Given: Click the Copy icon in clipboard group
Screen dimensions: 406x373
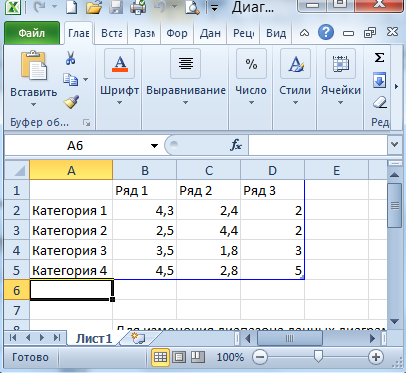Looking at the screenshot, I should (x=70, y=80).
